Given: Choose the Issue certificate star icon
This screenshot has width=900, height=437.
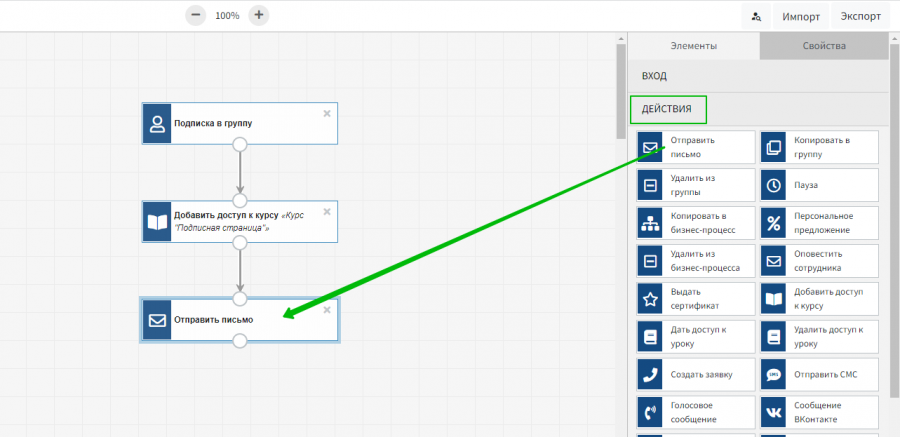Looking at the screenshot, I should click(650, 298).
